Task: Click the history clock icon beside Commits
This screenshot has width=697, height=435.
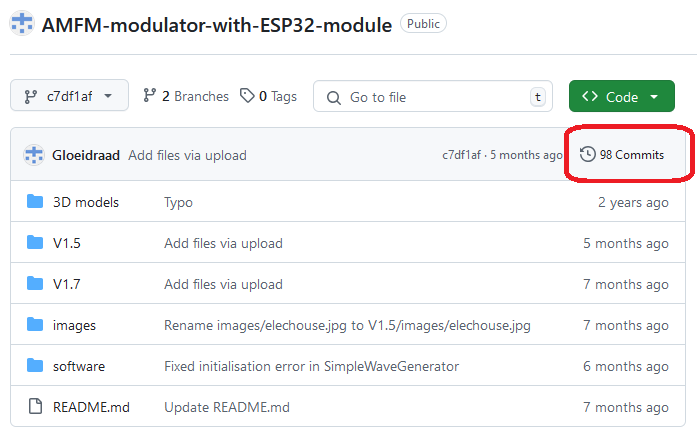Action: point(587,154)
